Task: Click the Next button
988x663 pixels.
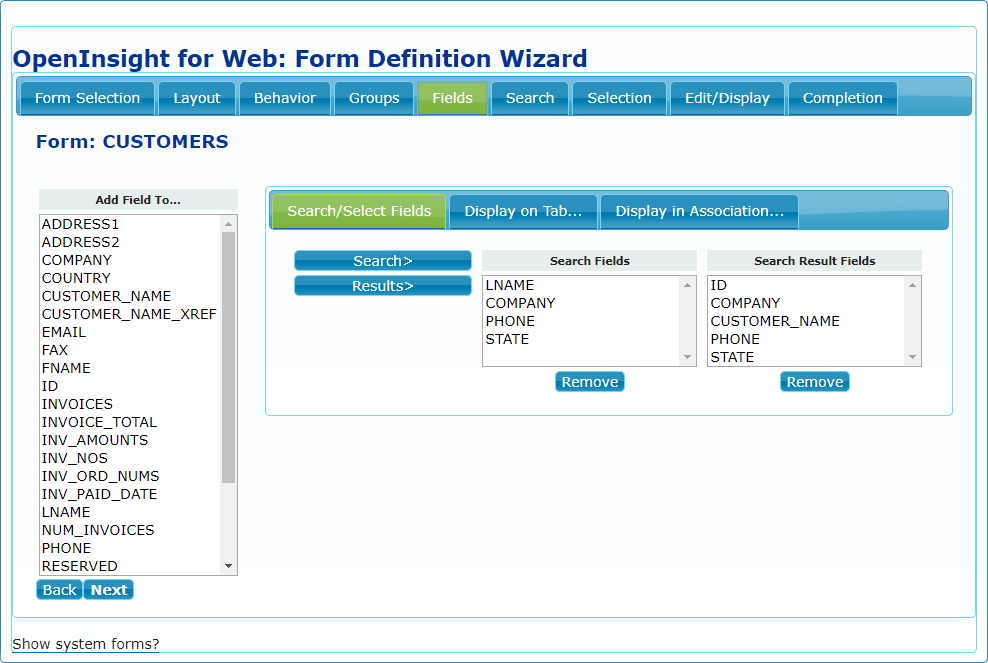Action: (109, 590)
